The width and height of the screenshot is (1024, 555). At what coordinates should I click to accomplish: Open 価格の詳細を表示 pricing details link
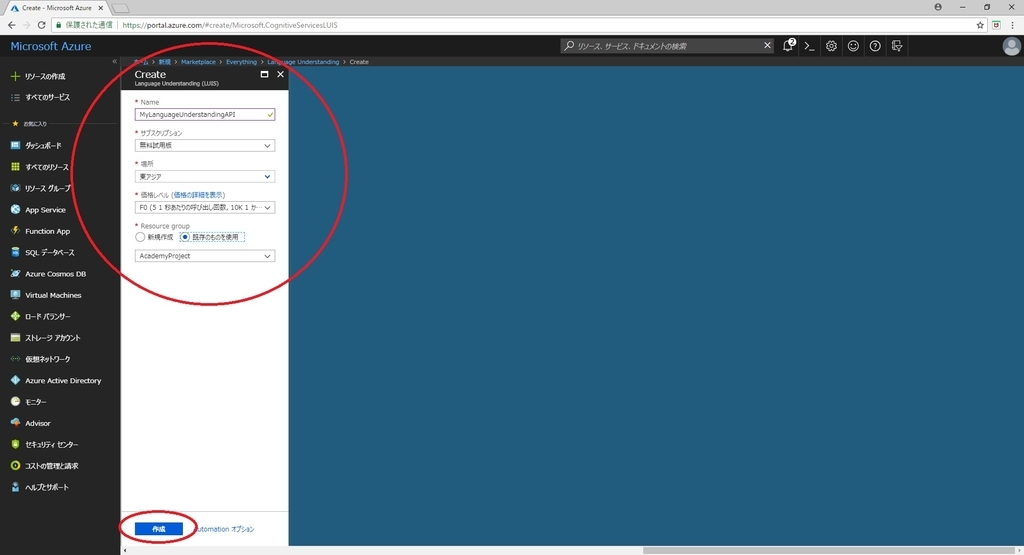199,195
